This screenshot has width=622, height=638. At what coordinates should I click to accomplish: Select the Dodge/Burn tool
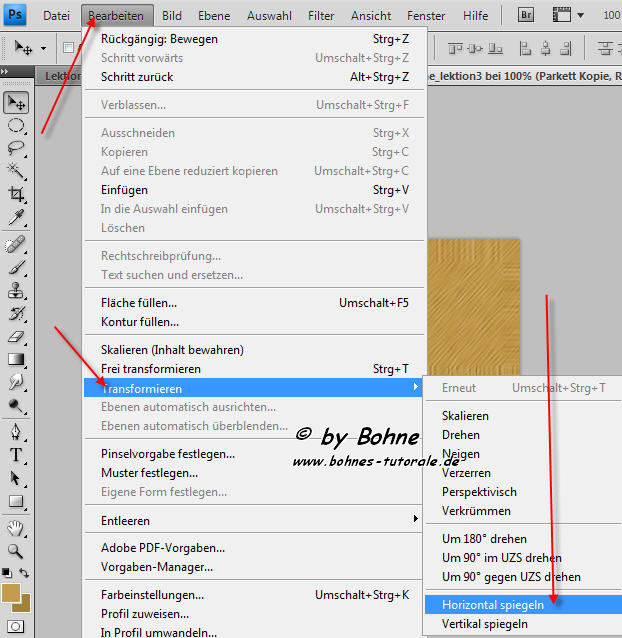pyautogui.click(x=16, y=406)
